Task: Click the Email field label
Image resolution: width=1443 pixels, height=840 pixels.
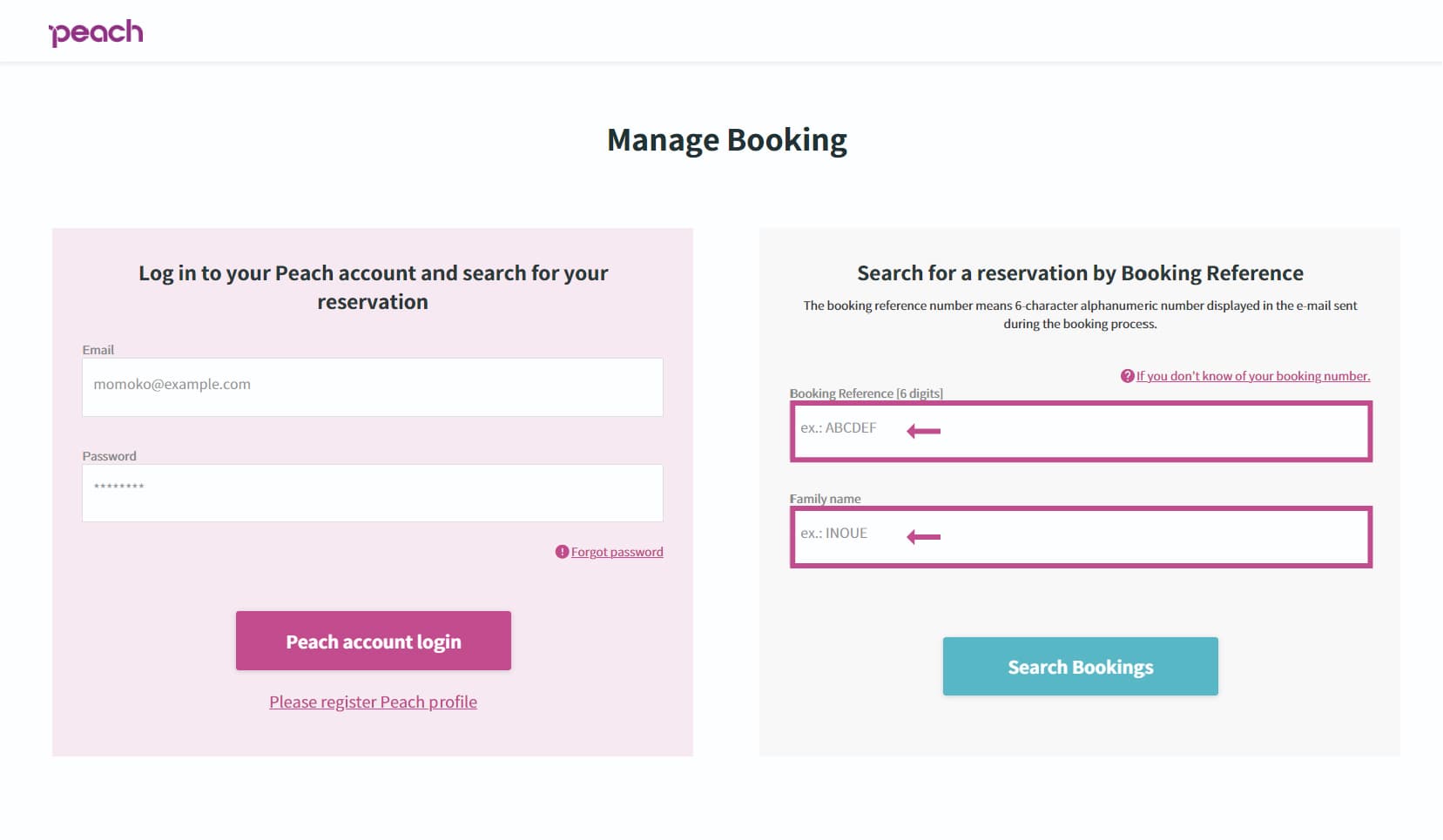Action: [x=98, y=350]
